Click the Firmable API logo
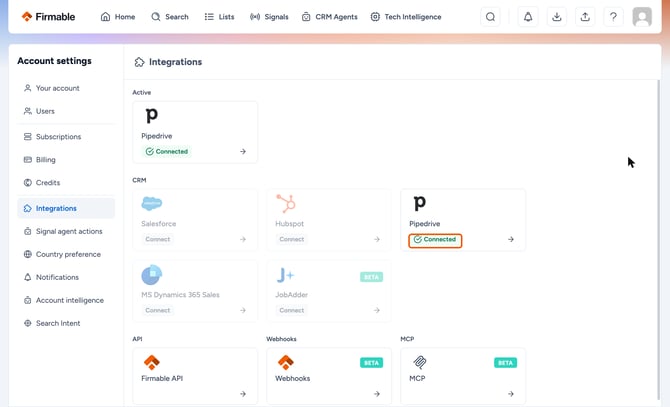 pos(152,363)
